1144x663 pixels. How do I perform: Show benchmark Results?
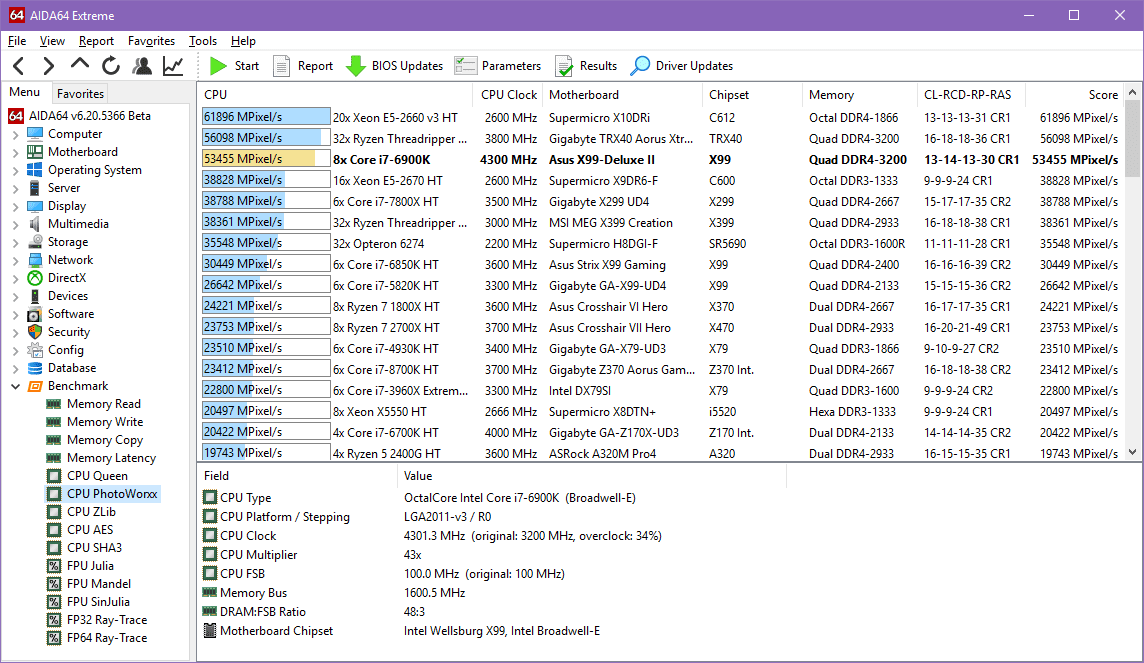point(586,66)
